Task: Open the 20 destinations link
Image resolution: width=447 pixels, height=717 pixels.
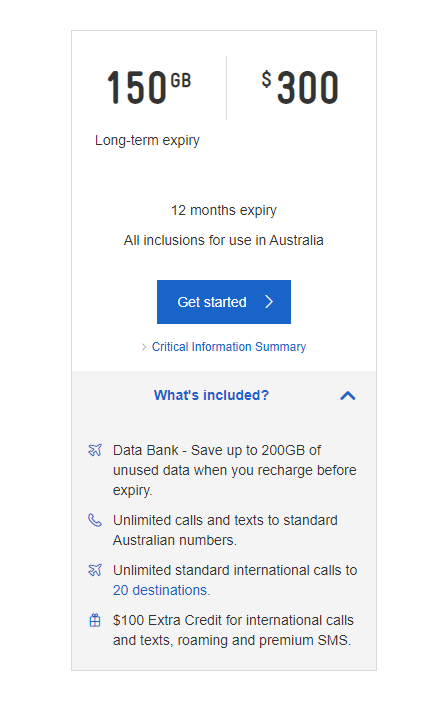Action: point(161,590)
